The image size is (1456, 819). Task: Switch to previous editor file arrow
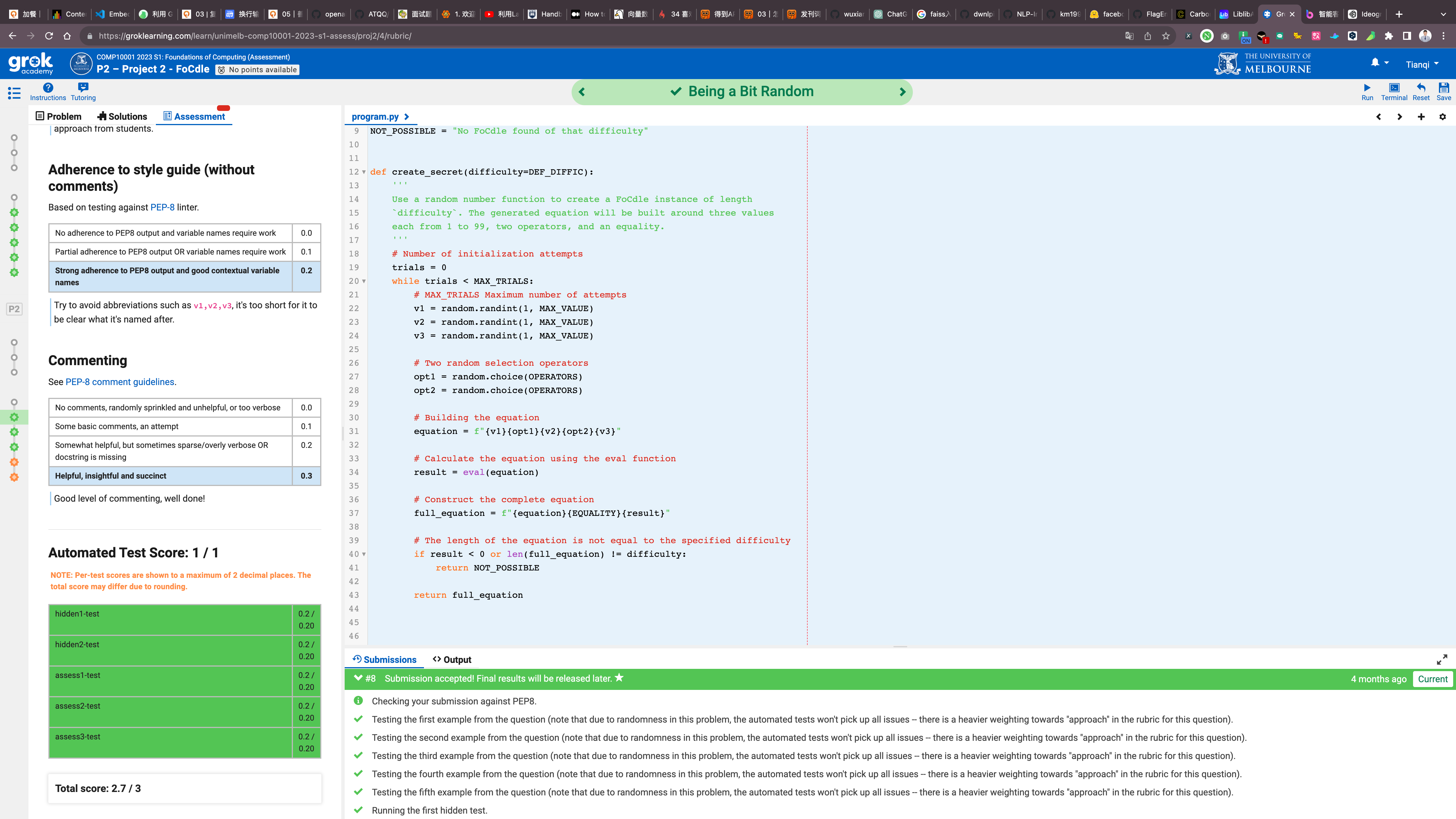pyautogui.click(x=1379, y=116)
